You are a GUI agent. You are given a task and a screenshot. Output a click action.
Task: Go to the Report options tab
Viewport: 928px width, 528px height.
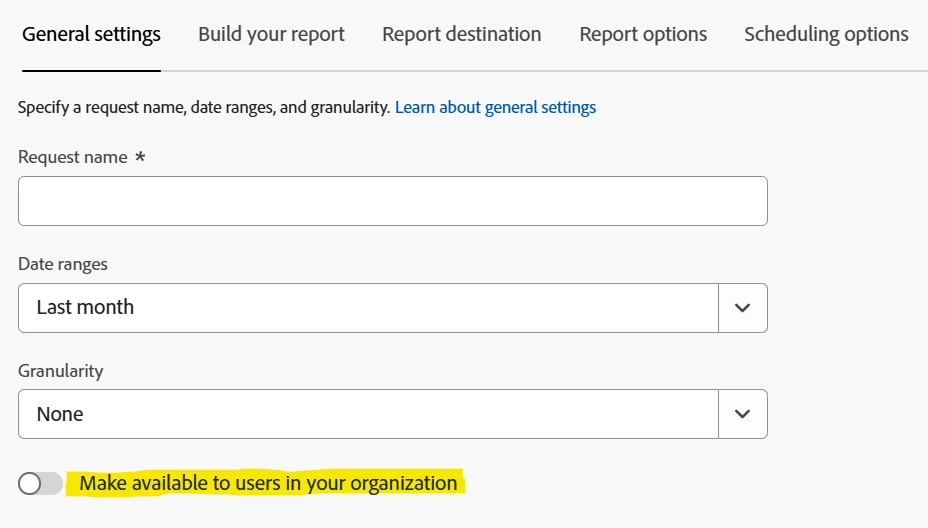(x=643, y=34)
